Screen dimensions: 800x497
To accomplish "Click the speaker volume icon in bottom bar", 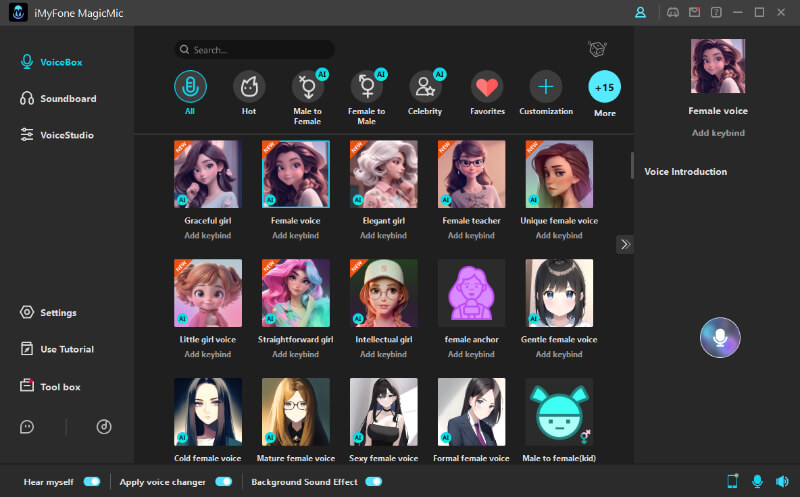I will pos(782,481).
